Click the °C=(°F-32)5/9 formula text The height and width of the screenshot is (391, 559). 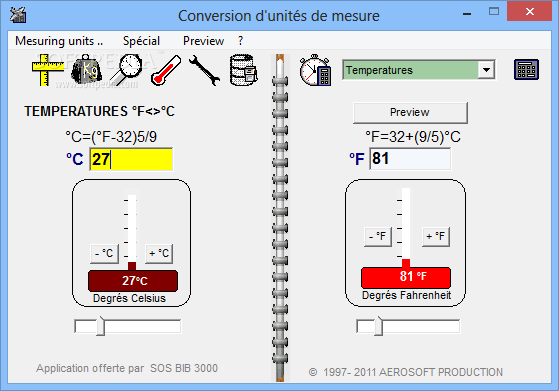point(111,137)
